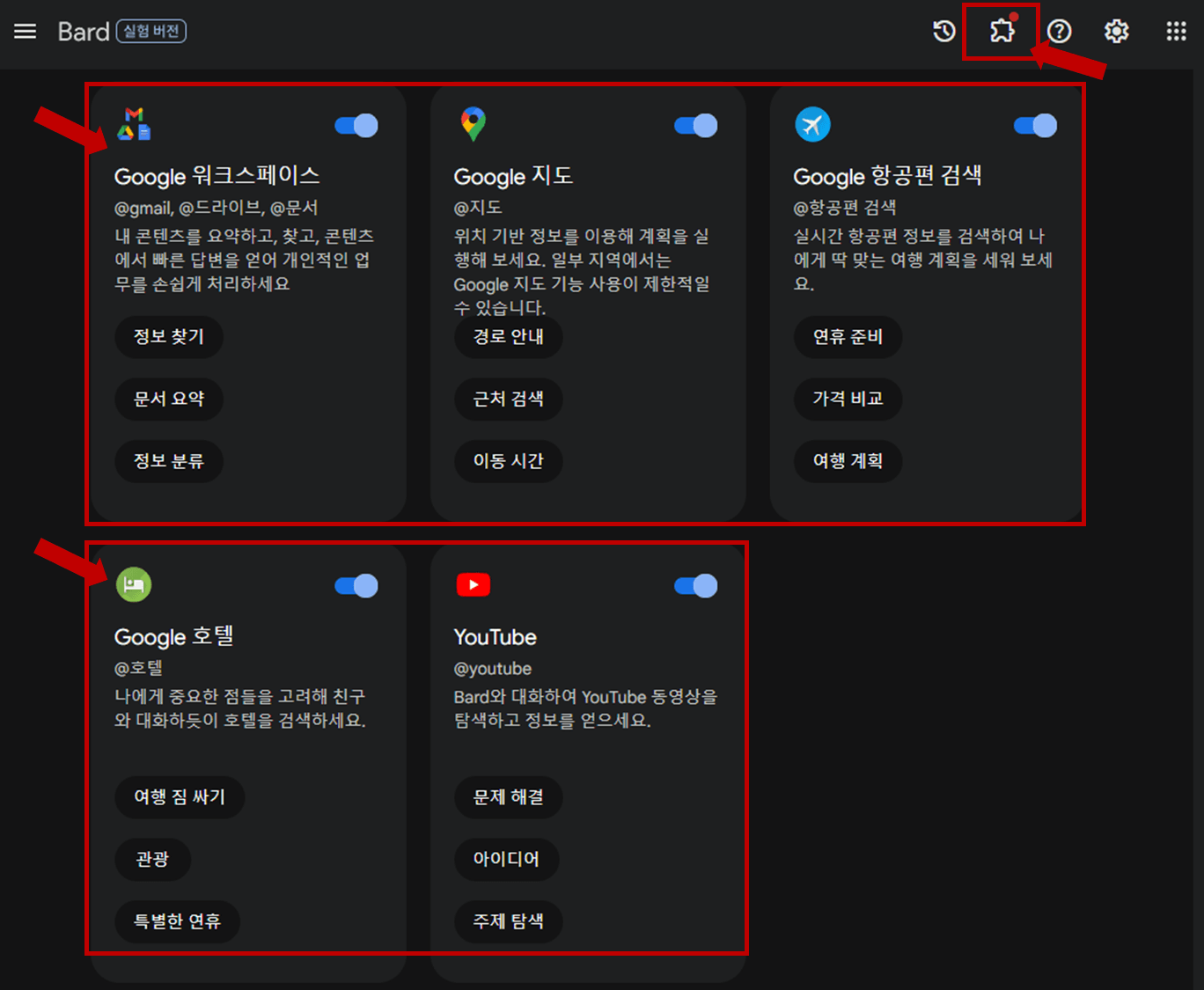Screen dimensions: 1204x990
Task: Open the help question mark icon
Action: pos(1060,32)
